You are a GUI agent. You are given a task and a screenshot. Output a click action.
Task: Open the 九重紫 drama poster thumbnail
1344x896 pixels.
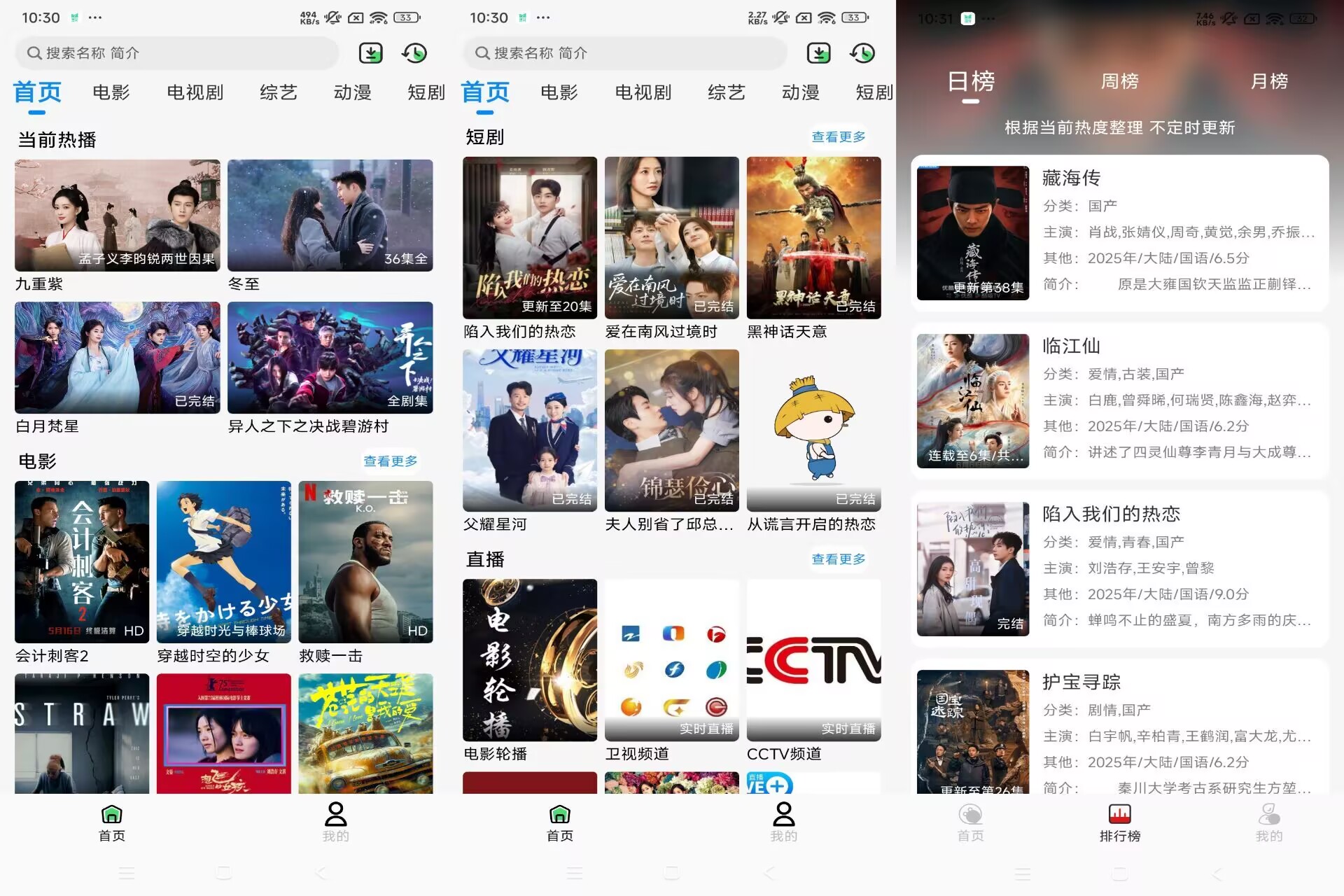(x=116, y=215)
